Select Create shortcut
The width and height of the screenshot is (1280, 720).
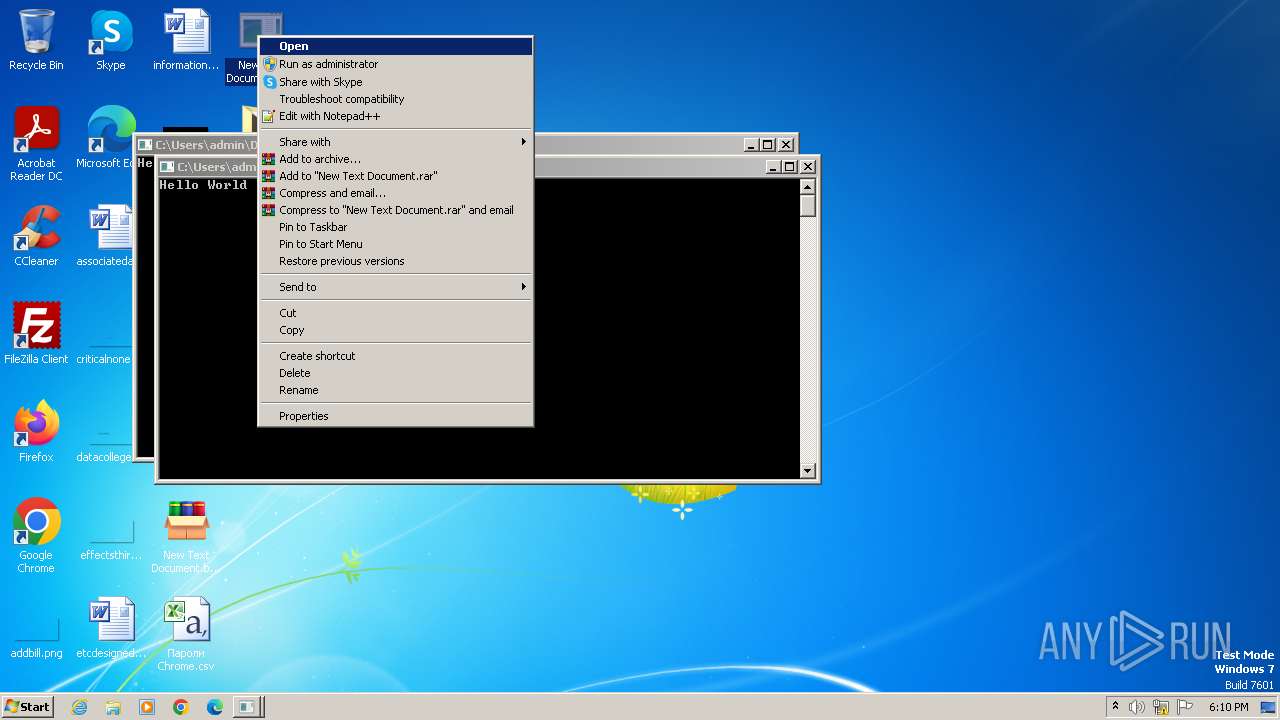tap(395, 356)
